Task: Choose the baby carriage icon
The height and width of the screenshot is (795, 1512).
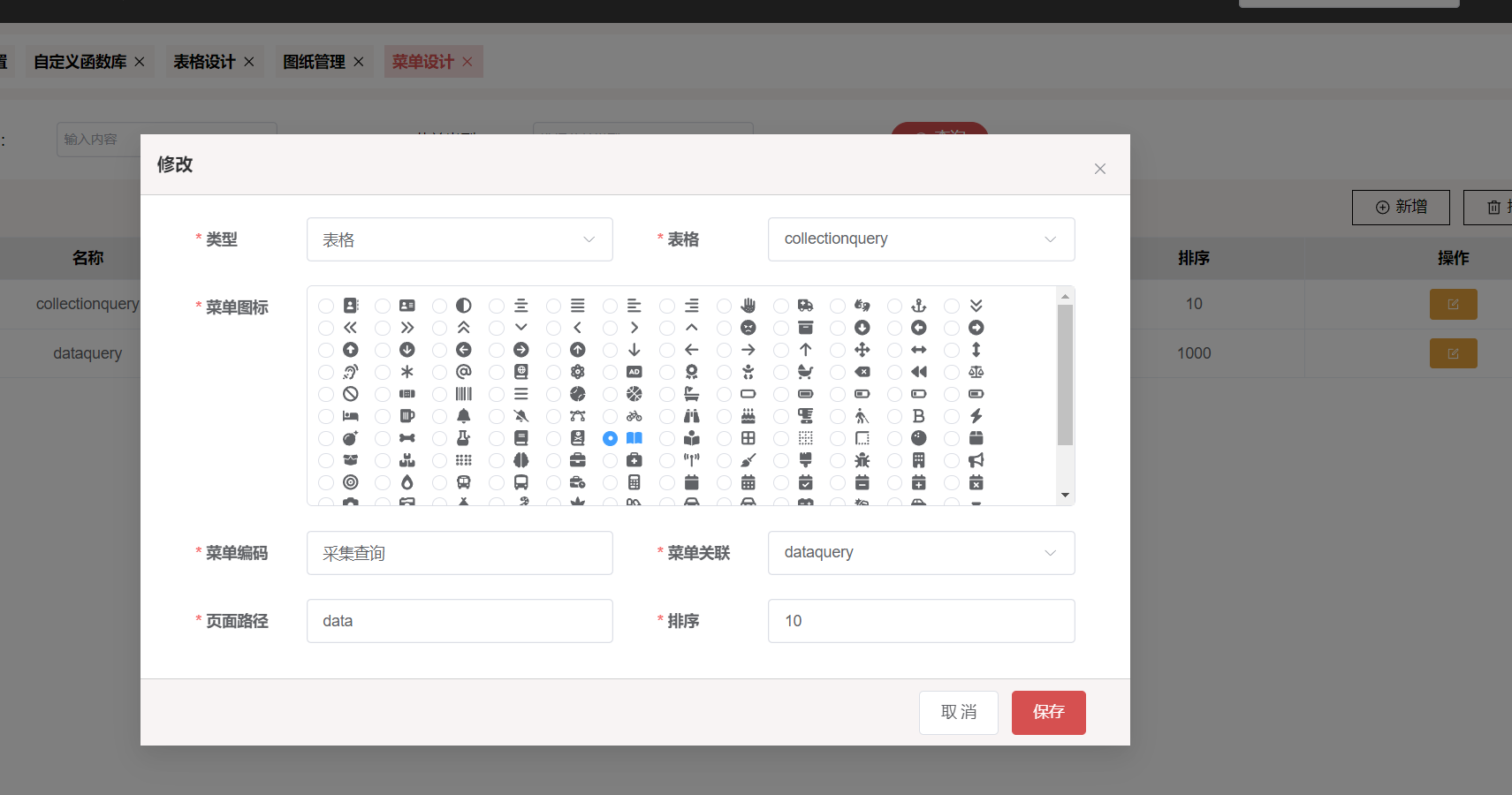Action: pyautogui.click(x=806, y=372)
